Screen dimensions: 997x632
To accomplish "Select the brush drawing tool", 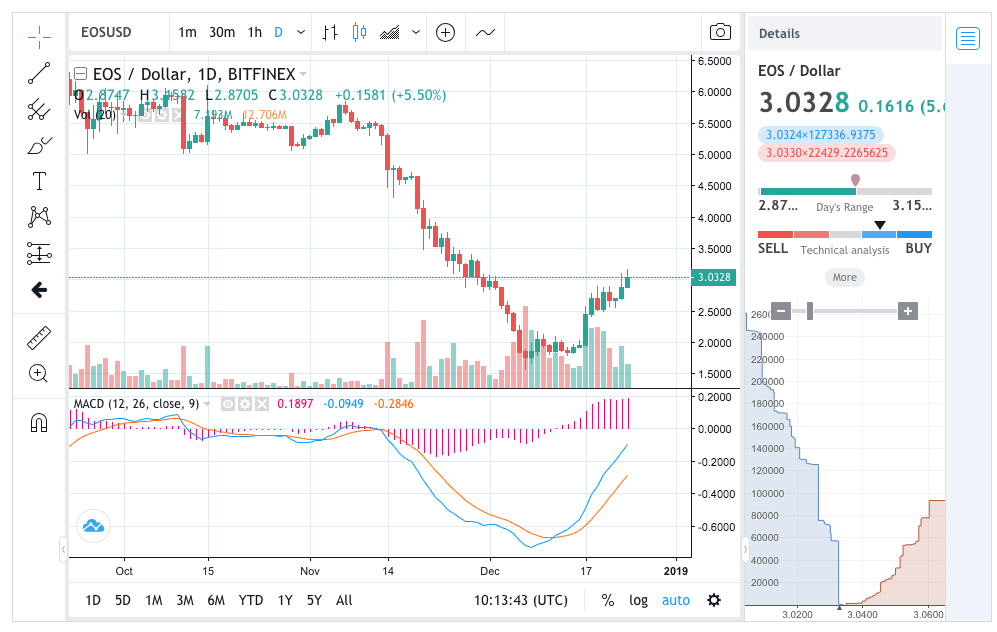I will point(38,145).
